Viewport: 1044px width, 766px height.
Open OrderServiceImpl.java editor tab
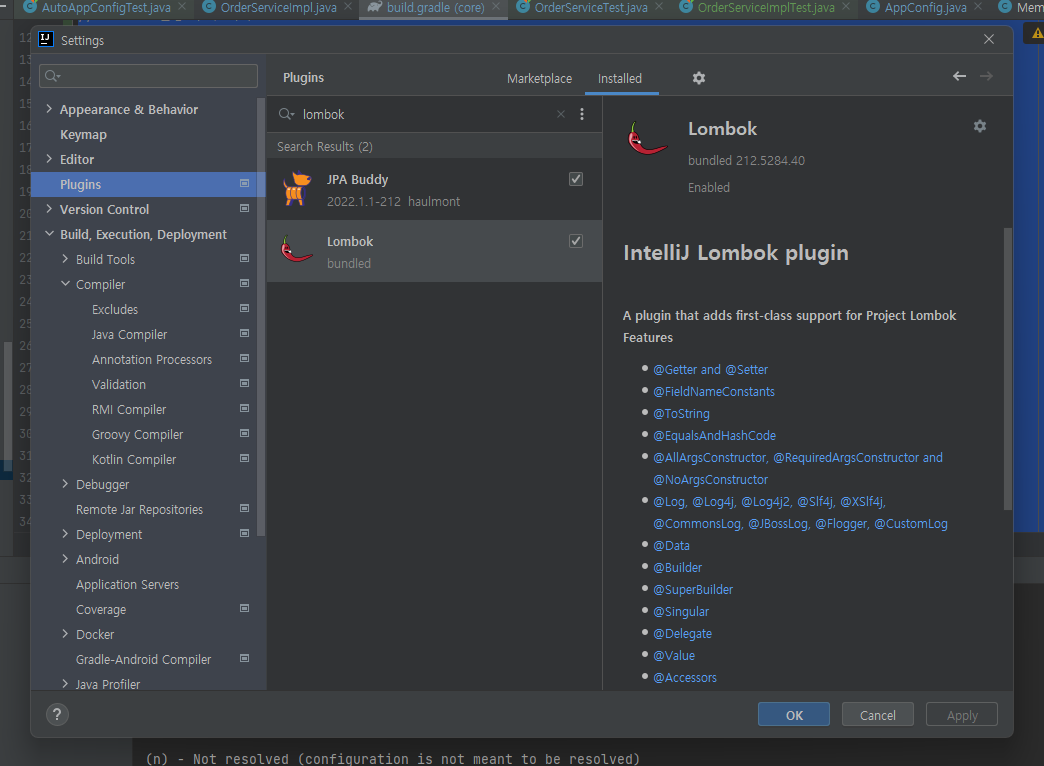[278, 7]
